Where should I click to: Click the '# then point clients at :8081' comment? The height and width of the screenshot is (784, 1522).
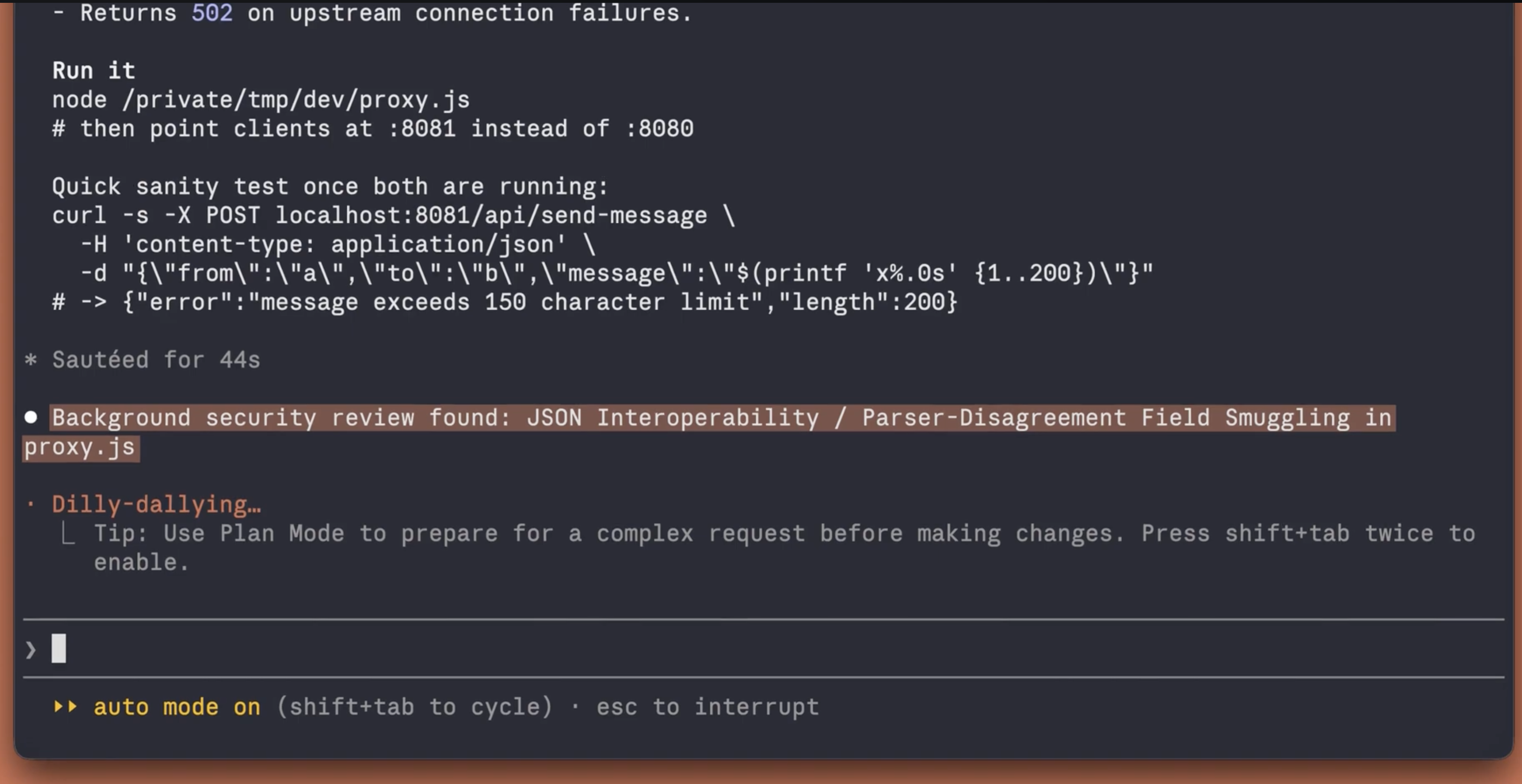pos(373,129)
